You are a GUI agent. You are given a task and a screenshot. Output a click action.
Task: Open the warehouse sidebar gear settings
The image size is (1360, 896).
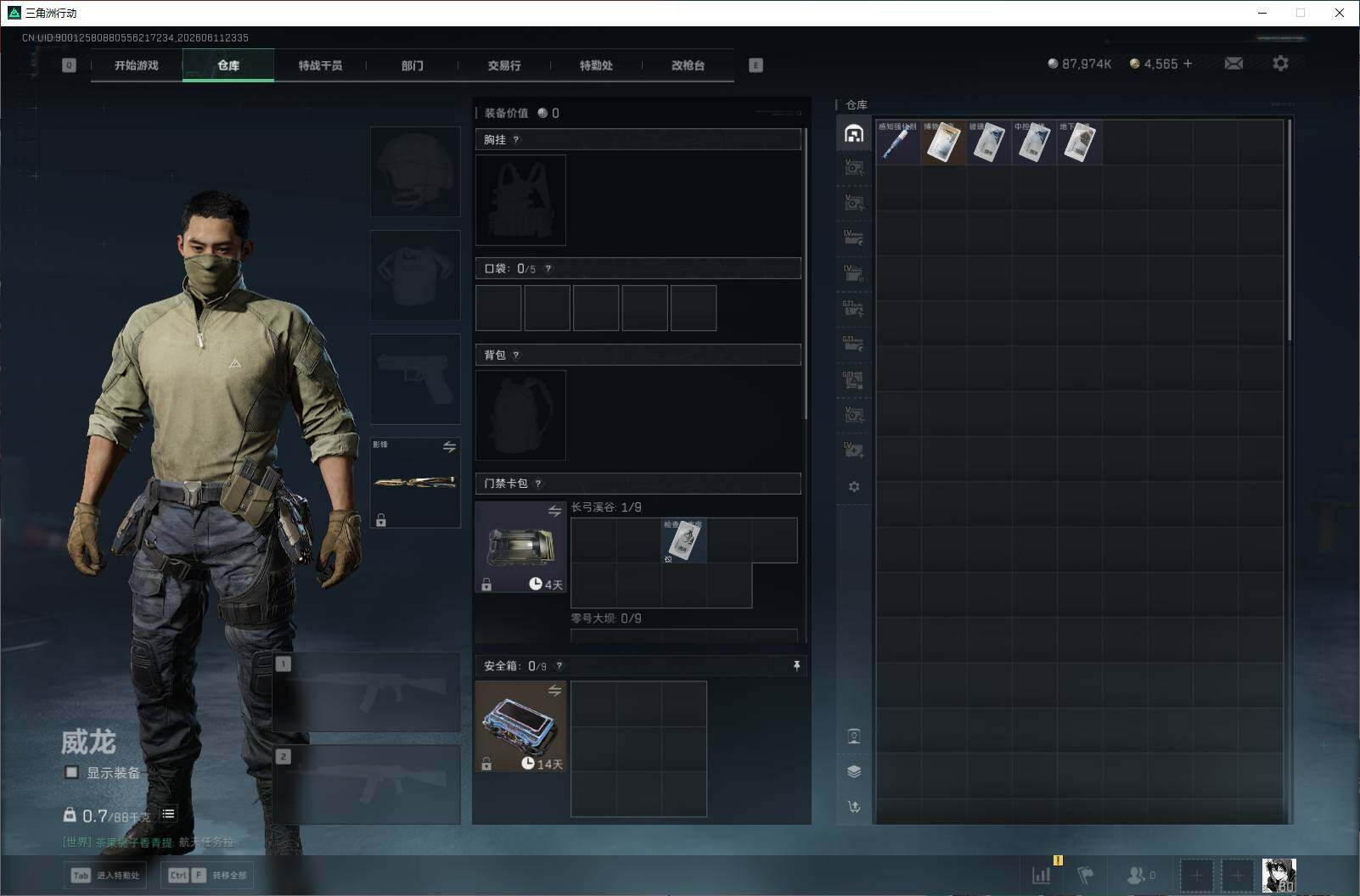click(854, 487)
